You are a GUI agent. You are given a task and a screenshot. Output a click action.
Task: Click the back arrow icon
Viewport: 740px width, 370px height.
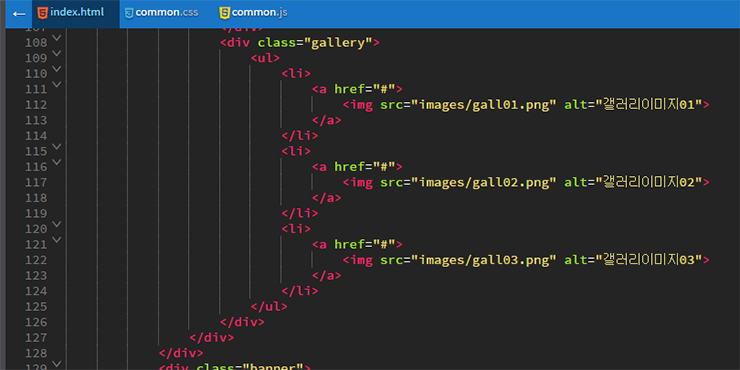[x=19, y=14]
